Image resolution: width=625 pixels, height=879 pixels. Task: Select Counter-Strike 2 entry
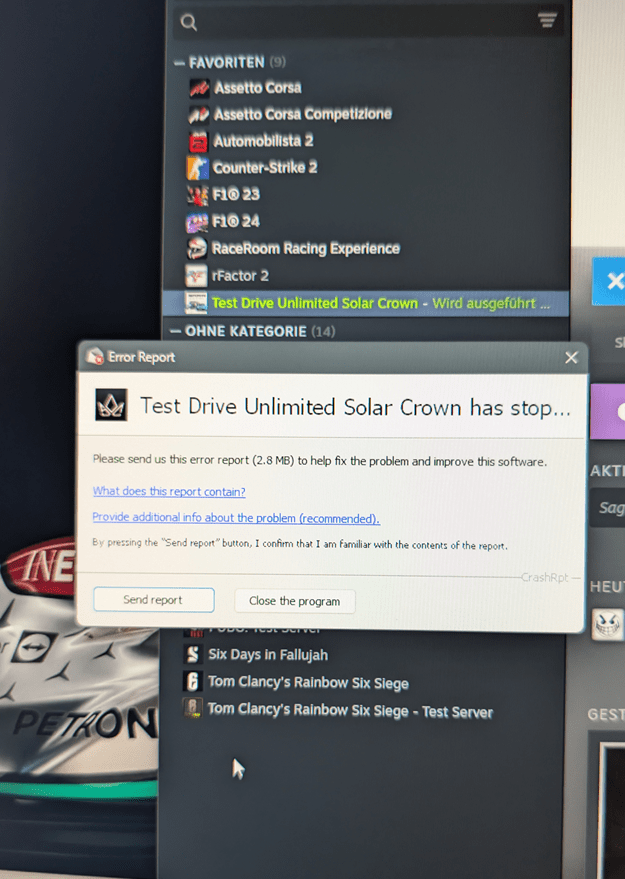pyautogui.click(x=265, y=167)
